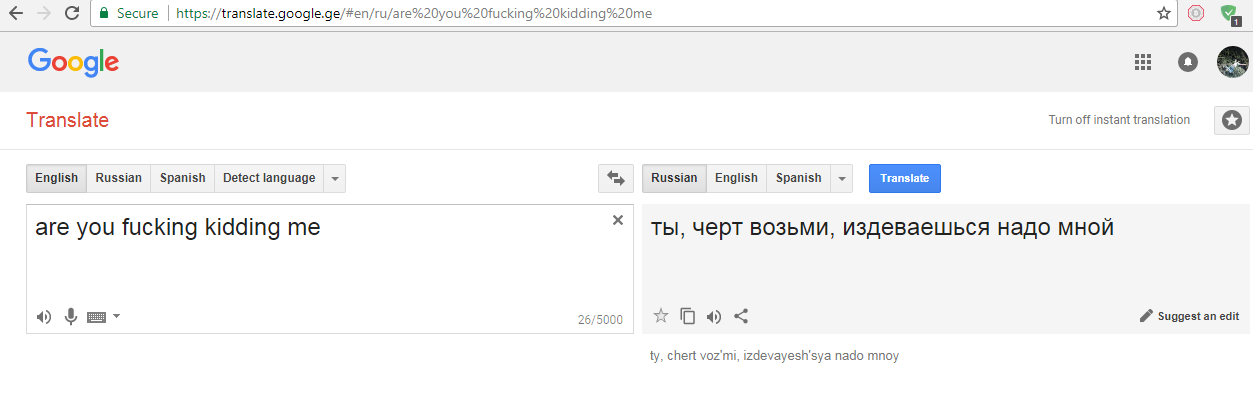Open the red circular browser extension
The image size is (1253, 397).
coord(1196,14)
